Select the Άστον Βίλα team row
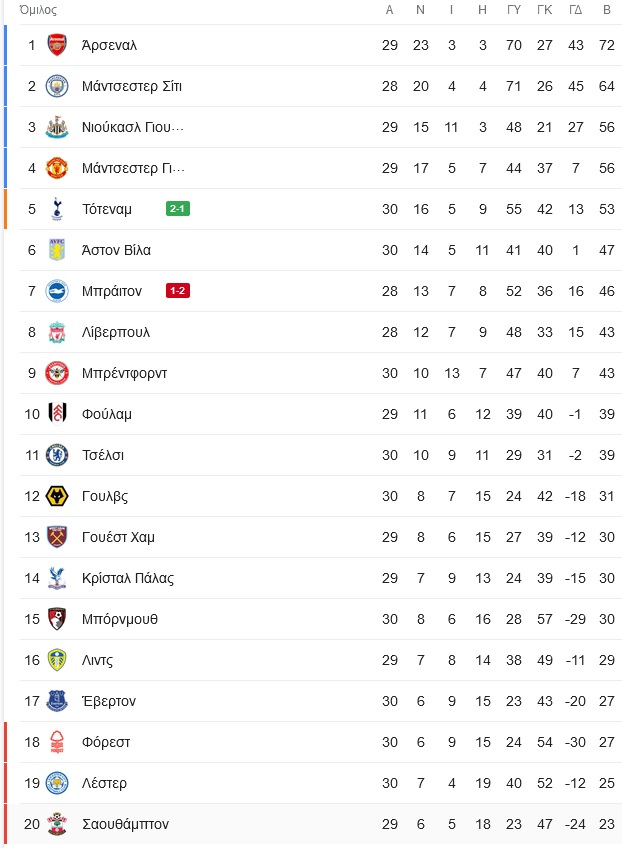The width and height of the screenshot is (622, 848). (321, 250)
